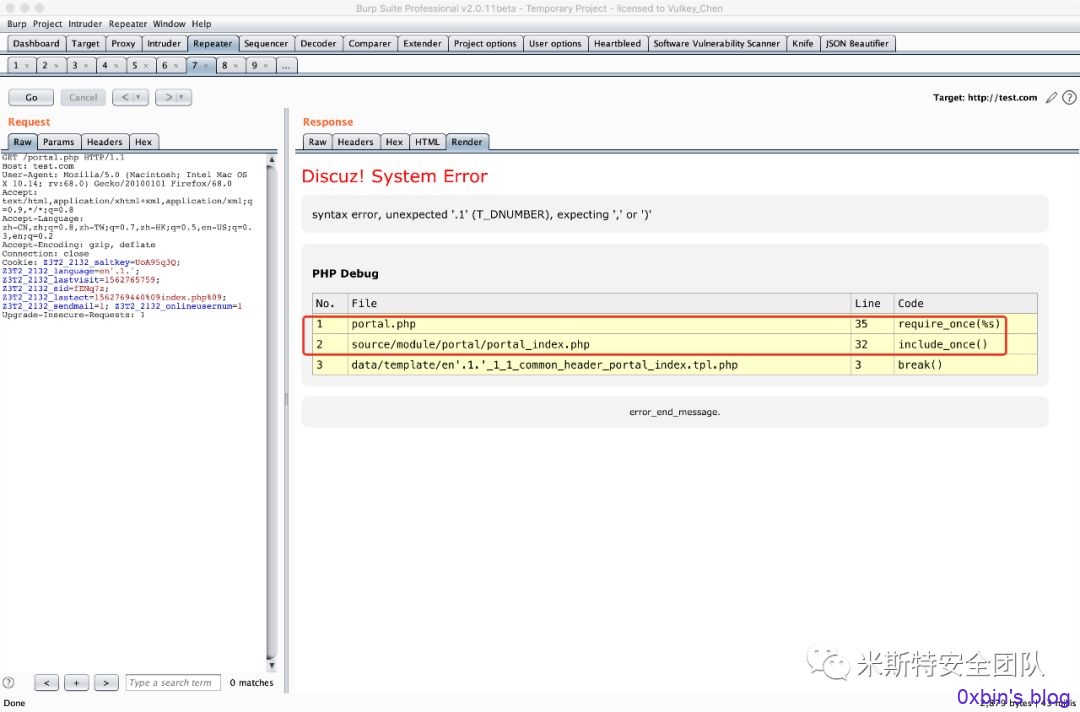Click the search help question mark icon
The height and width of the screenshot is (712, 1080).
tap(8, 682)
